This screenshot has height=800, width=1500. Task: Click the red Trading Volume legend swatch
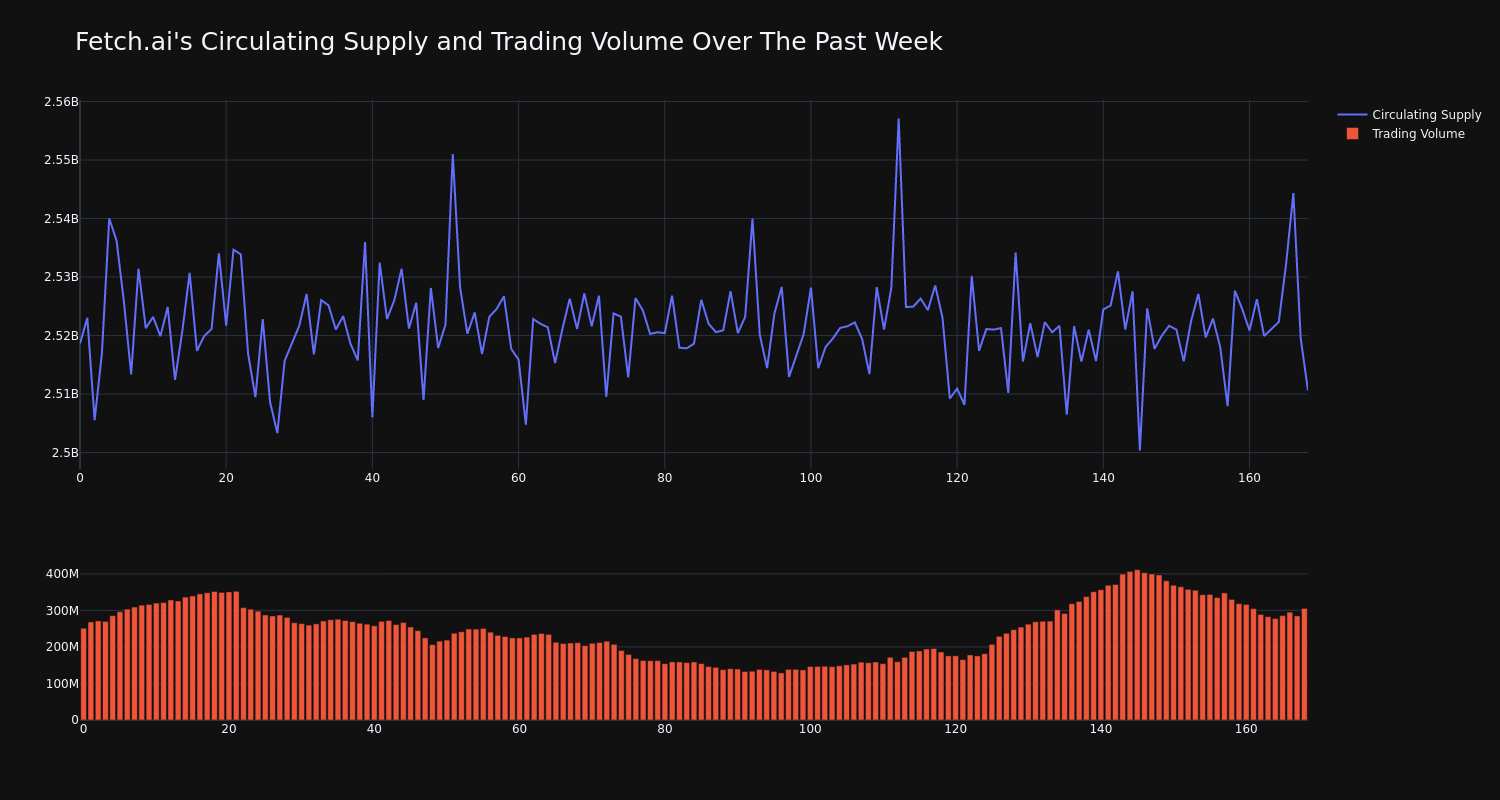(1352, 134)
